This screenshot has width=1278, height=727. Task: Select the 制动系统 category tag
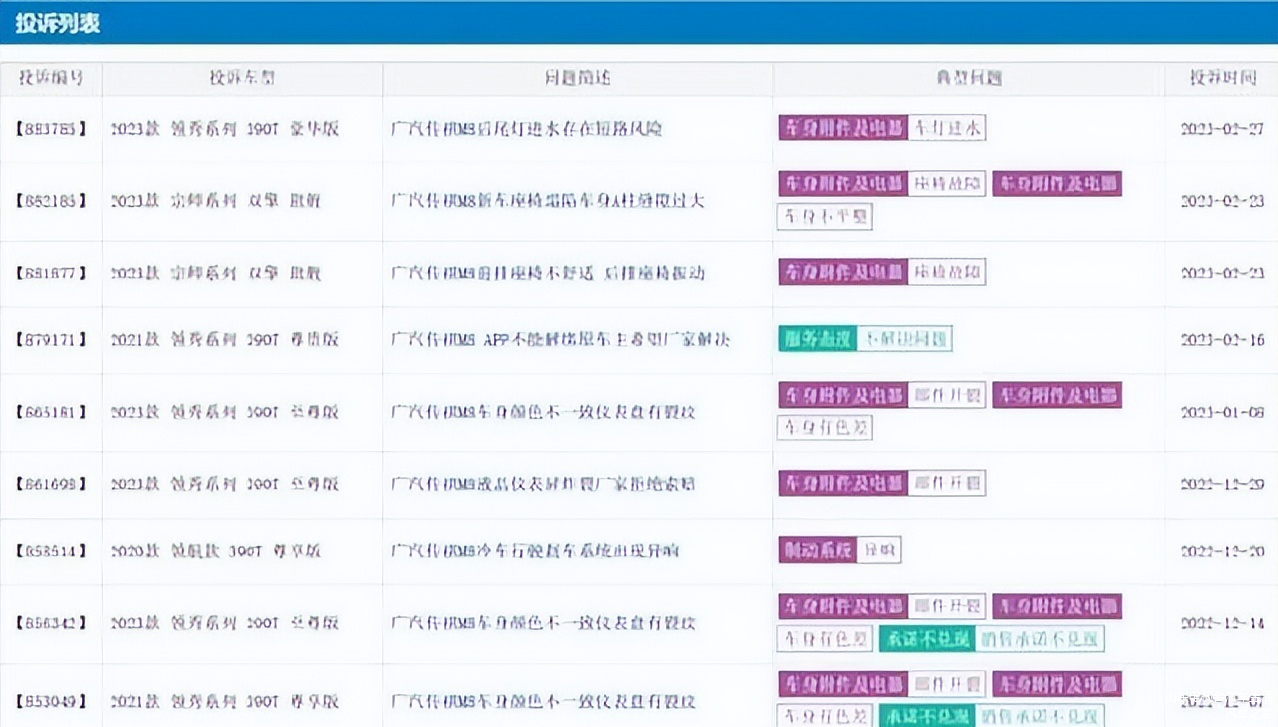tap(817, 550)
